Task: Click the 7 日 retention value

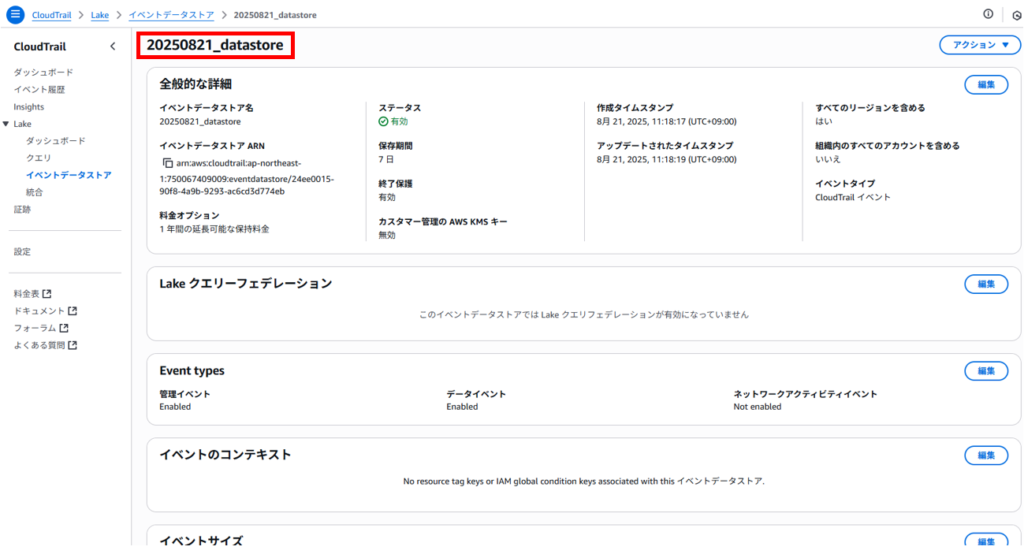Action: click(386, 159)
